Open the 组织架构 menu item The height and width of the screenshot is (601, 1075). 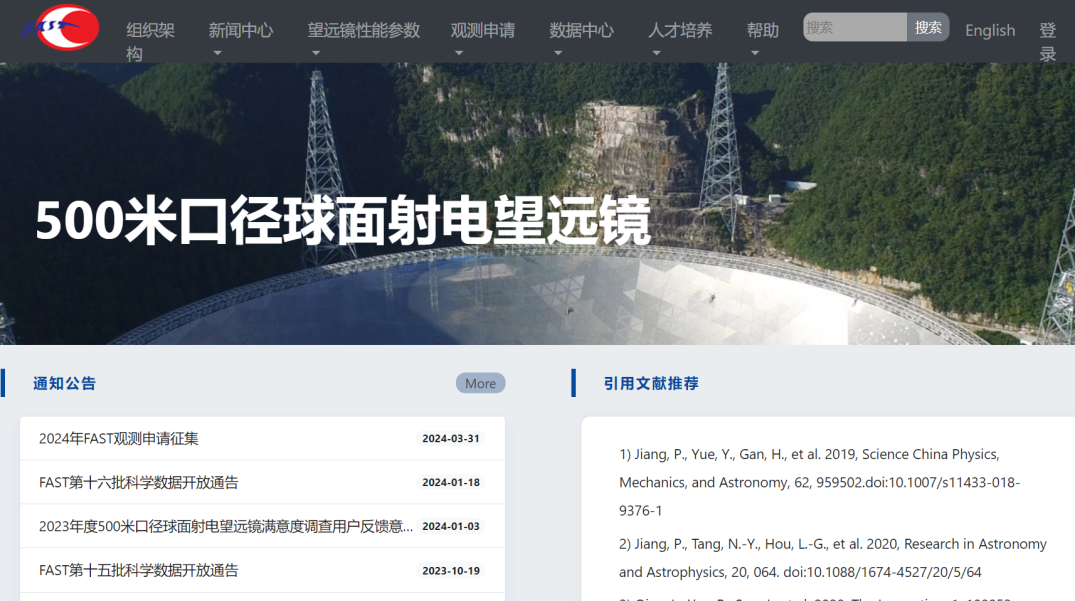150,41
